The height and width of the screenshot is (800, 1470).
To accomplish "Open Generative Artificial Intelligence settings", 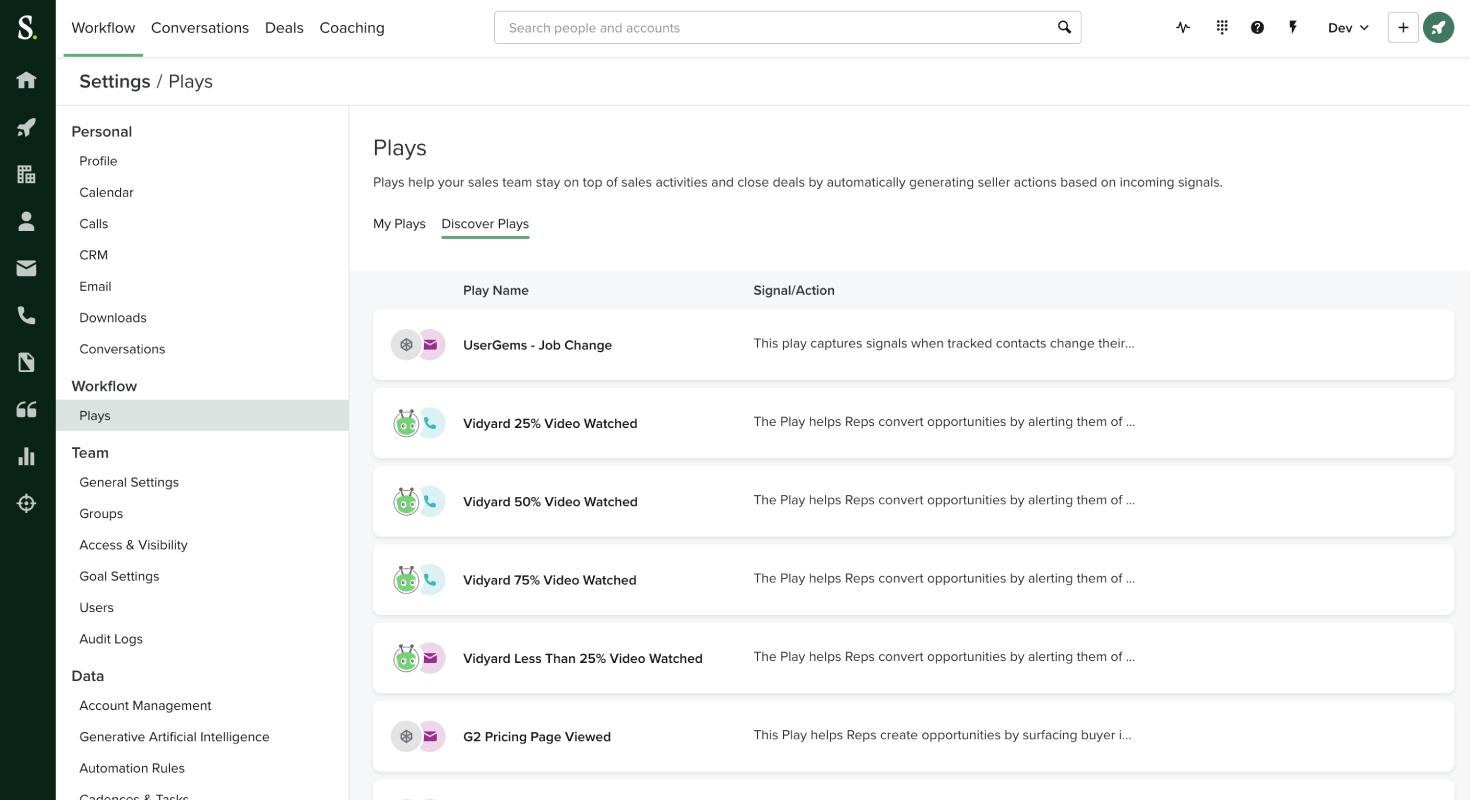I will [x=174, y=737].
